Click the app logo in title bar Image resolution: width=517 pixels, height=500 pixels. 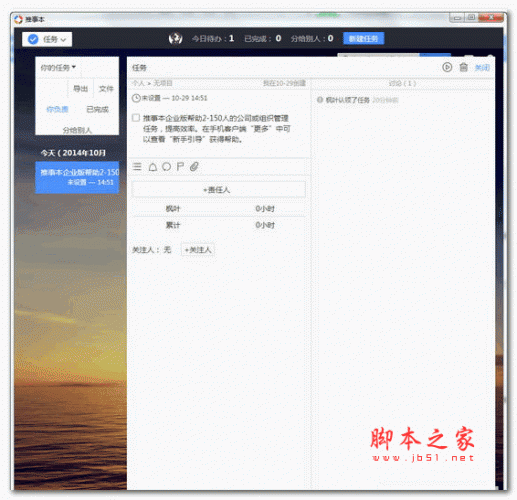pyautogui.click(x=18, y=19)
